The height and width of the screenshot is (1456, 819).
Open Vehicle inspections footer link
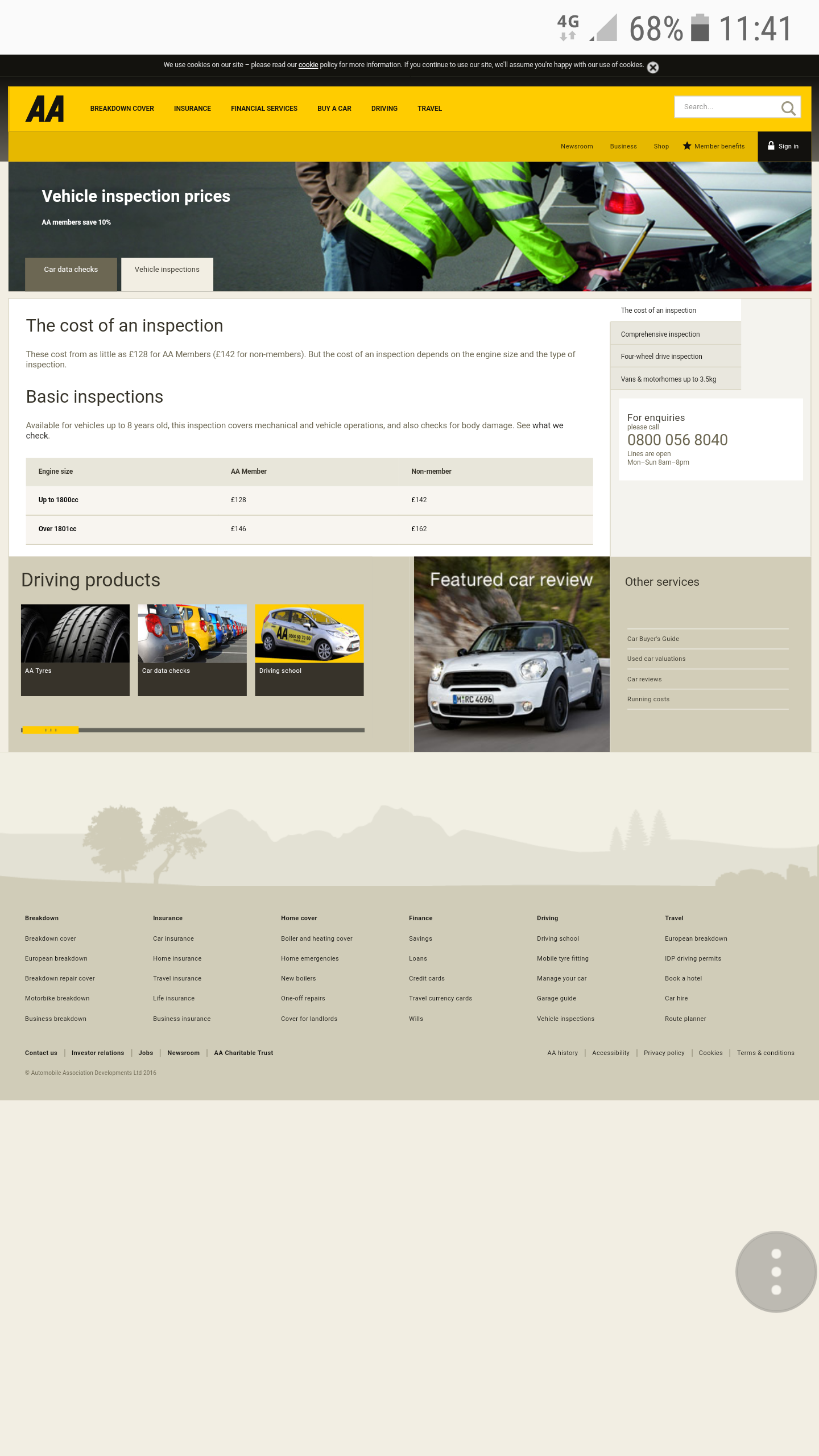(566, 1019)
